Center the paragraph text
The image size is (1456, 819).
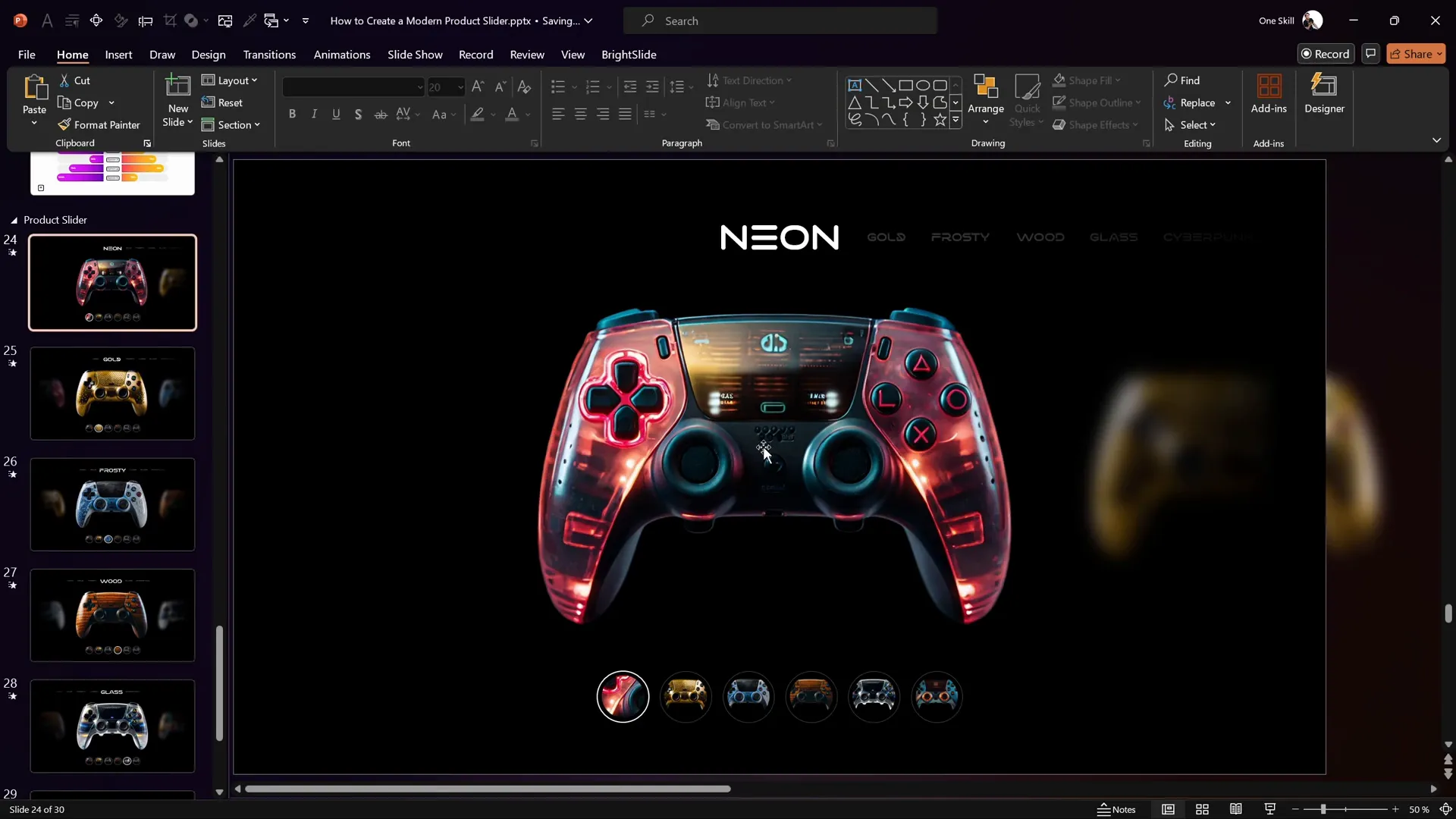point(580,115)
